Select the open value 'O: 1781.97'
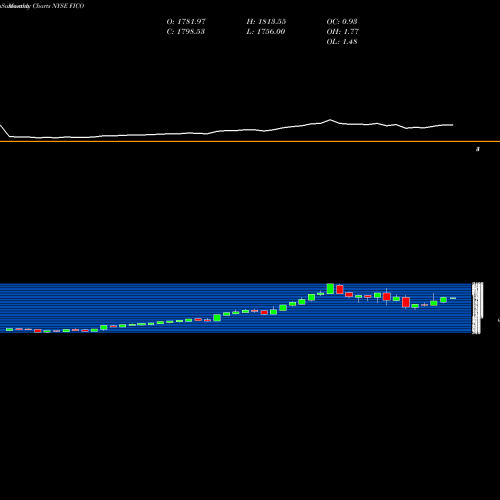Viewport: 500px width, 500px height. click(x=186, y=22)
